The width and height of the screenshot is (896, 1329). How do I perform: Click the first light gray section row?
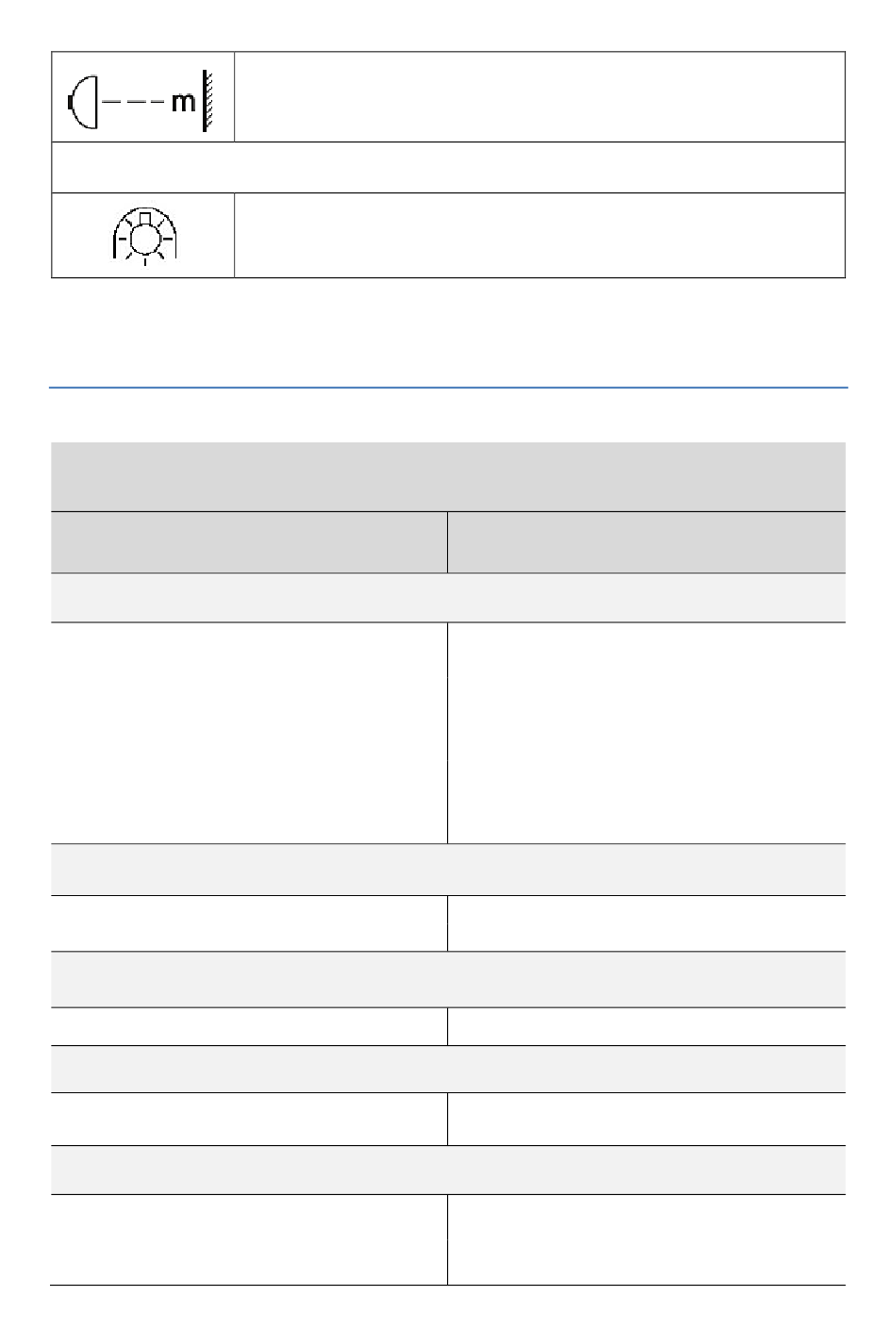448,597
